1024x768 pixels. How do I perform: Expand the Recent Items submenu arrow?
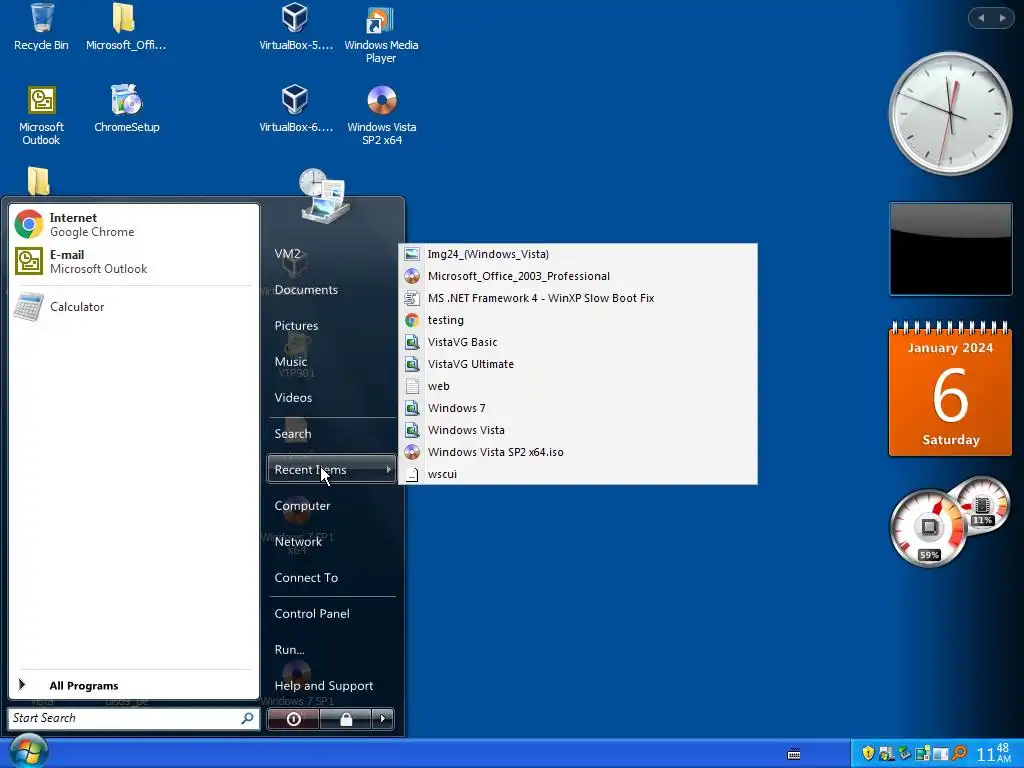point(389,470)
